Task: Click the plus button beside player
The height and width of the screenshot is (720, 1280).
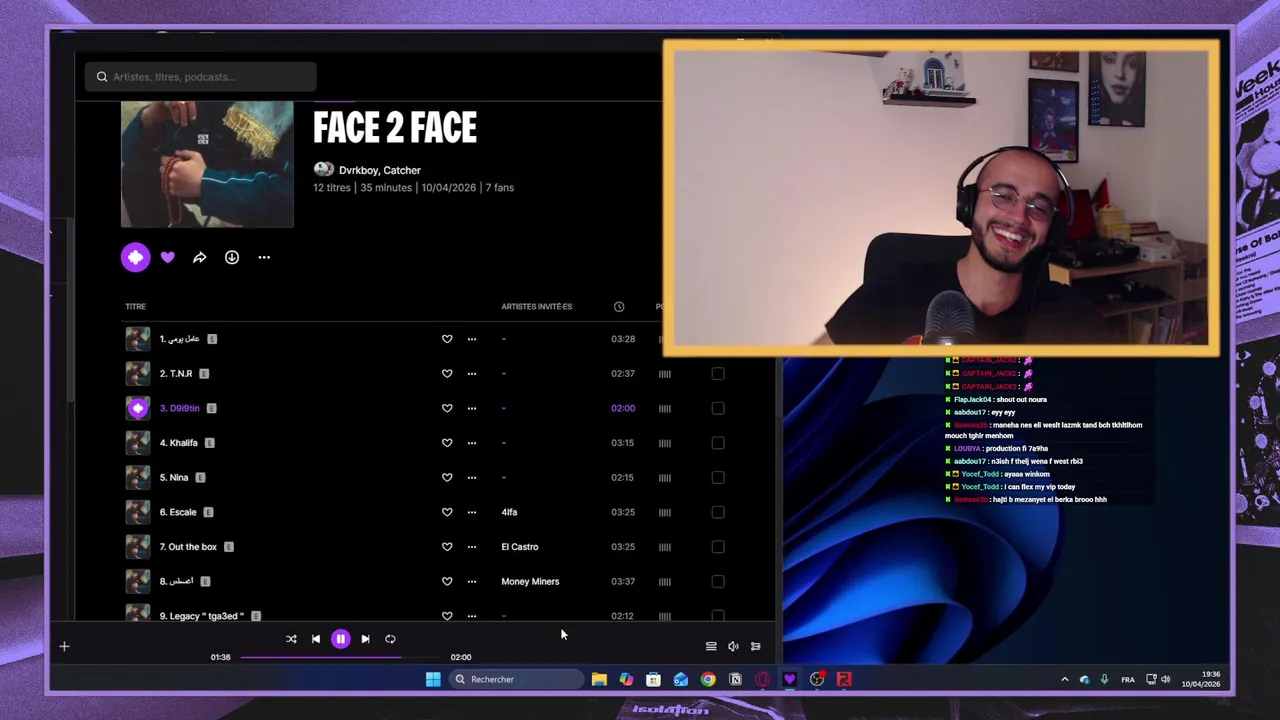Action: tap(64, 647)
